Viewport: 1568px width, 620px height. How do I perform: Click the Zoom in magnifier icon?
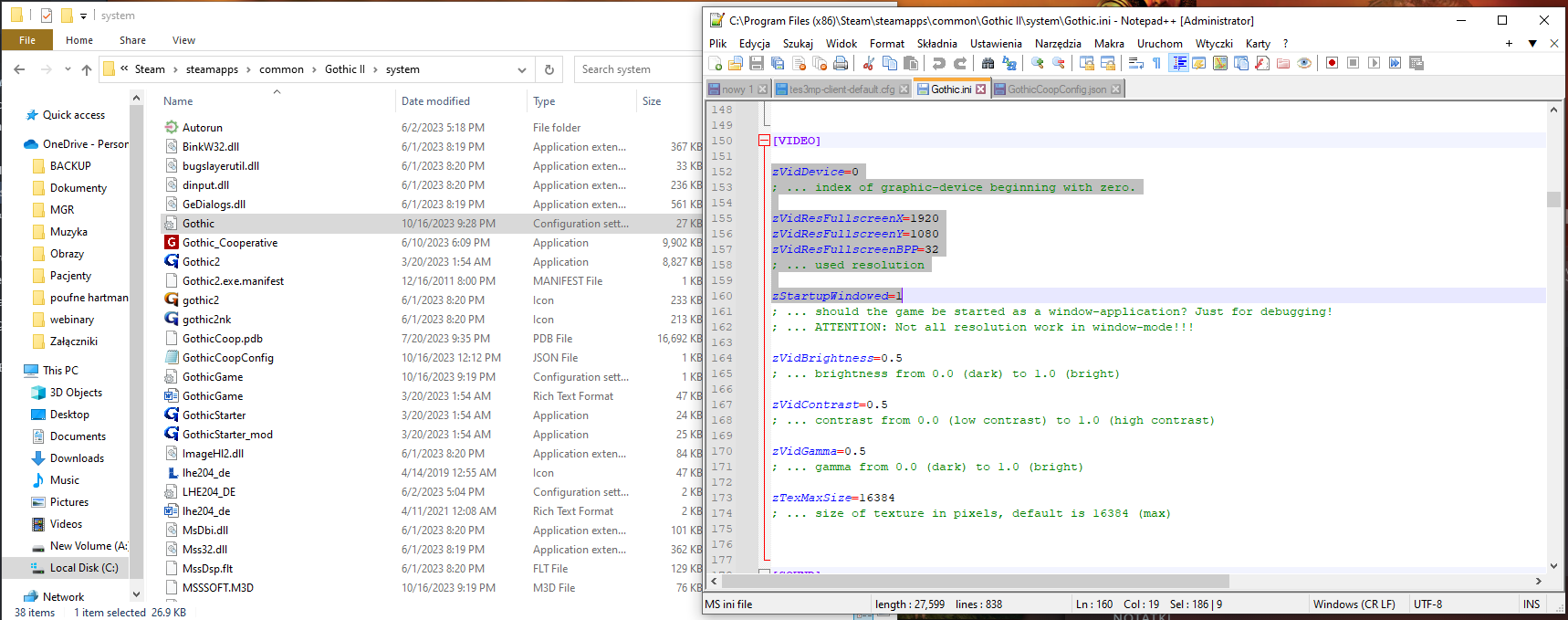1038,63
